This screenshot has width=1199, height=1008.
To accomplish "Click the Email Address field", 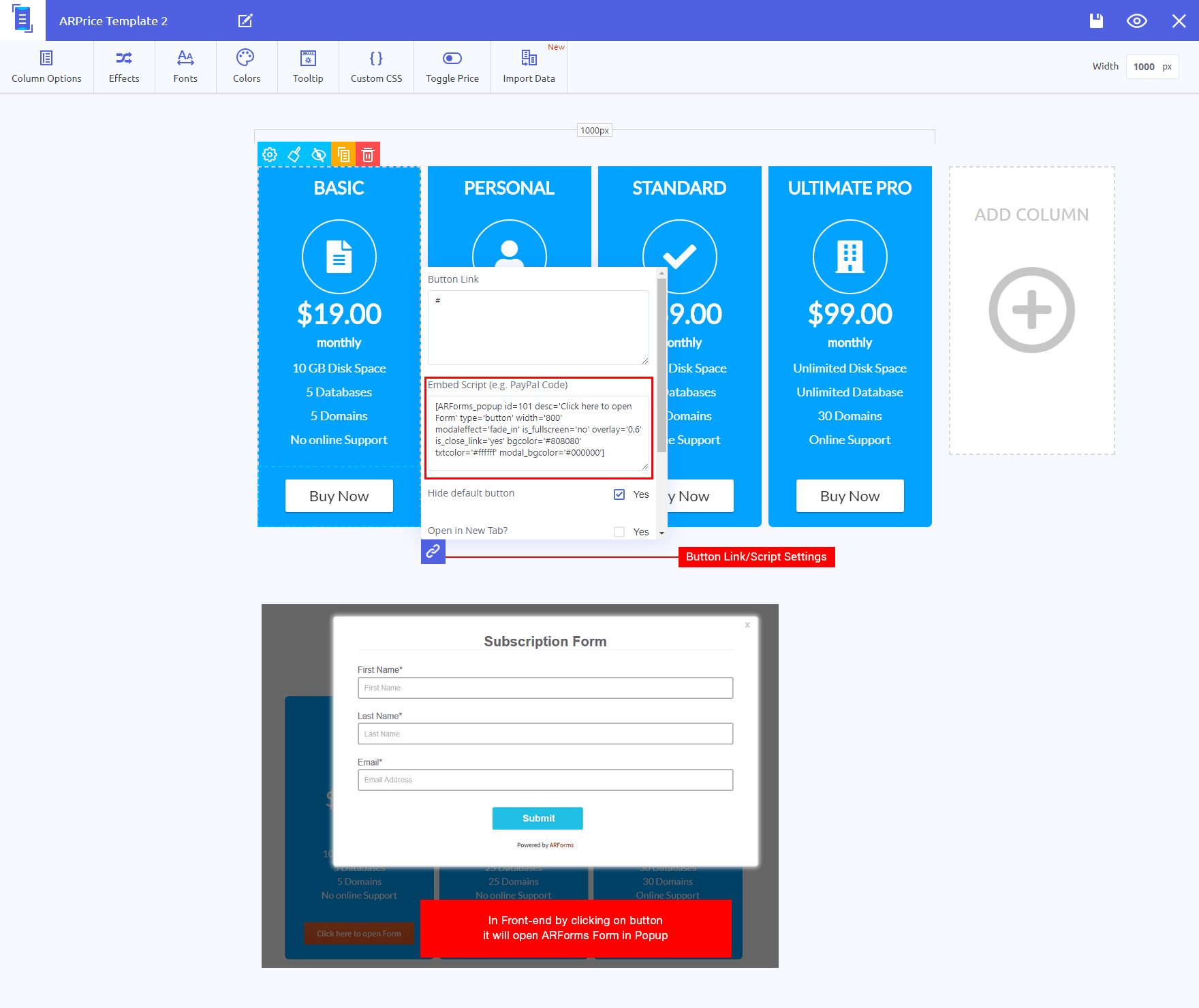I will (x=546, y=780).
